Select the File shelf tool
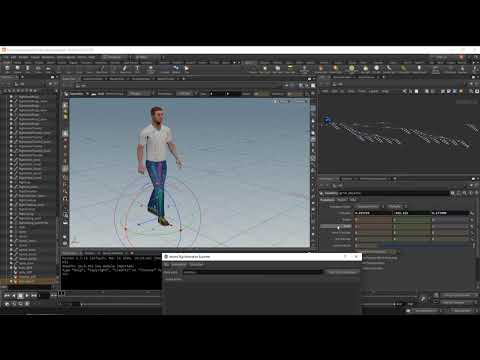 187,69
